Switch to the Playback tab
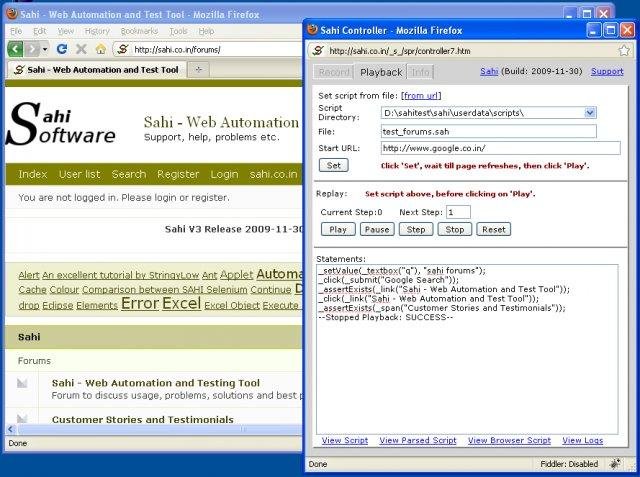Image resolution: width=640 pixels, height=477 pixels. 381,72
